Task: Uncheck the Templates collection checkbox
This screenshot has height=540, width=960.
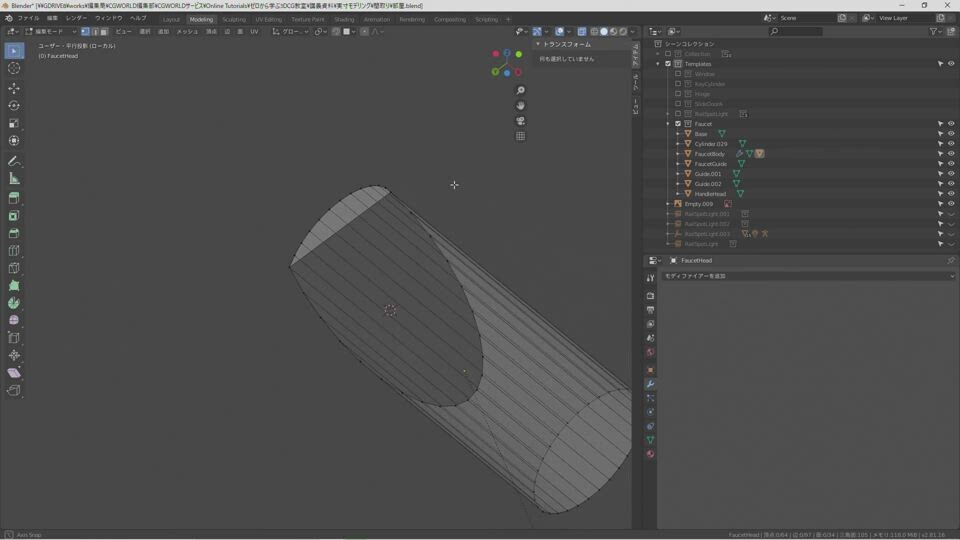Action: click(x=668, y=64)
